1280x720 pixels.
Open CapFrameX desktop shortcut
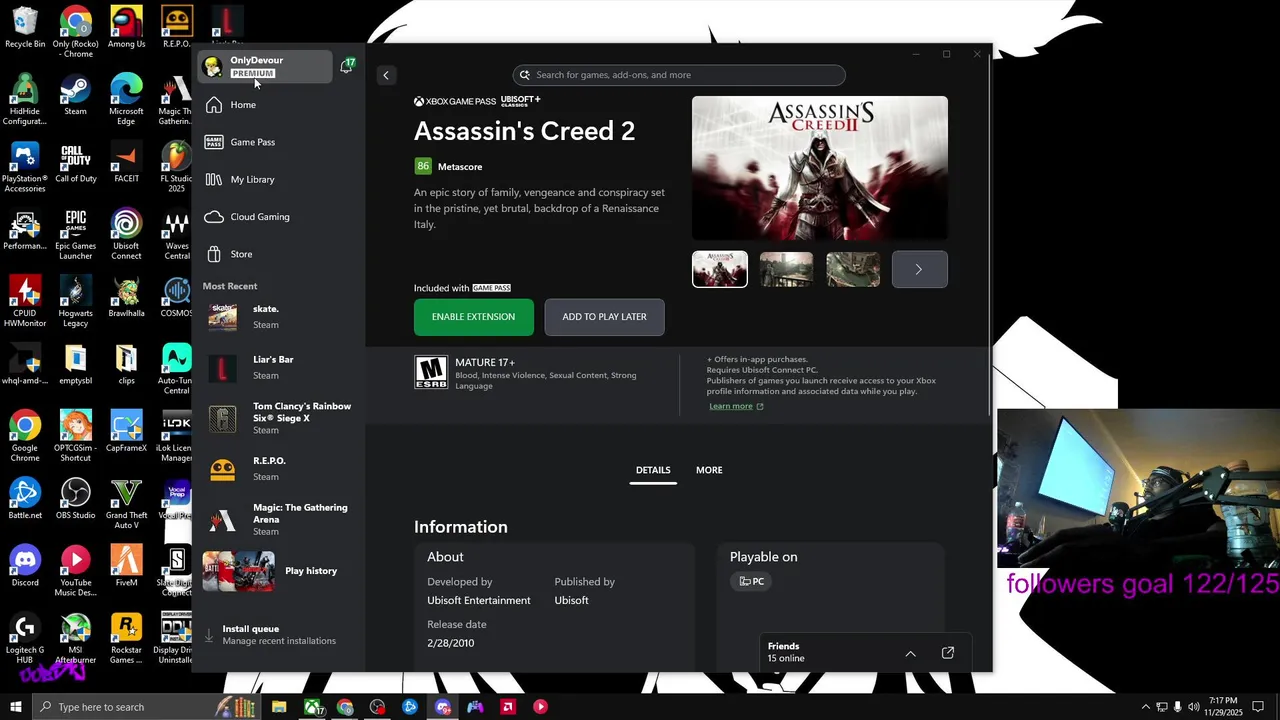coord(126,431)
